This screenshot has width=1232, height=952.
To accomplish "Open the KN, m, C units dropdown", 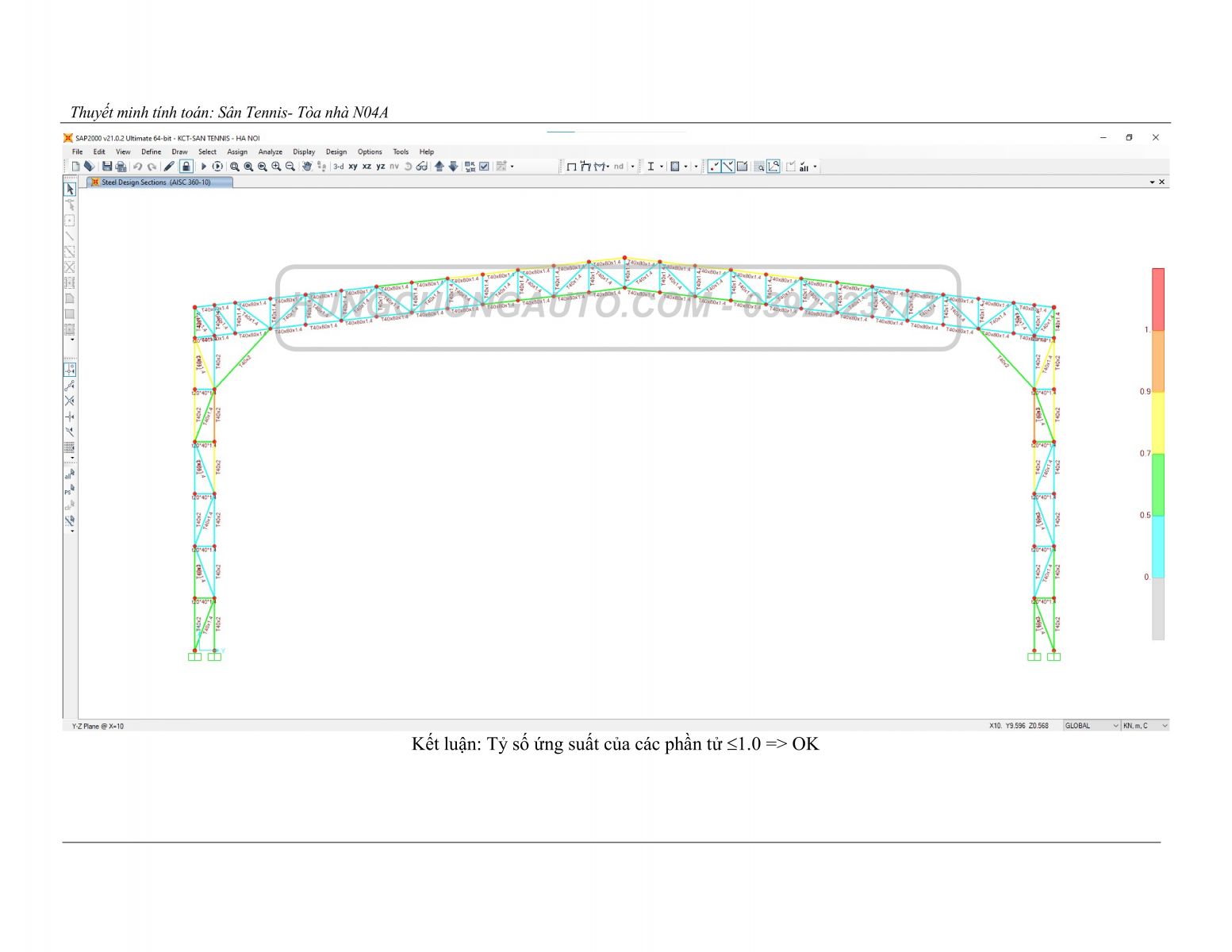I will (x=1145, y=726).
